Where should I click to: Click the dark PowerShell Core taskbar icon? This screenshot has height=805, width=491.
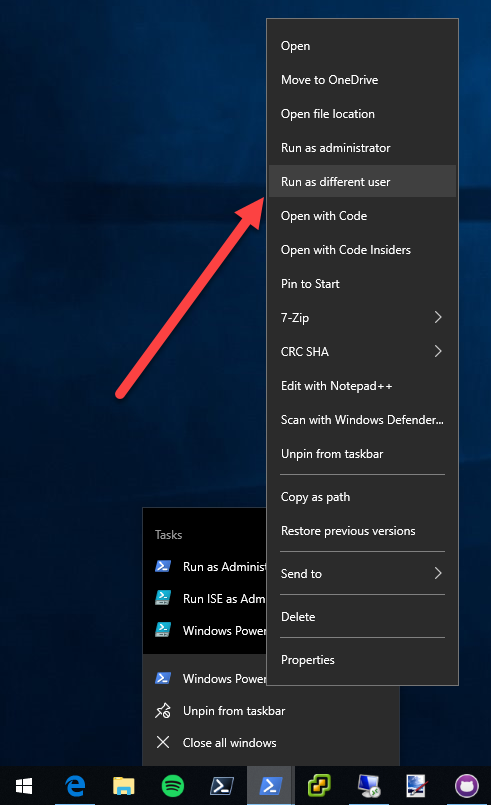click(x=222, y=785)
